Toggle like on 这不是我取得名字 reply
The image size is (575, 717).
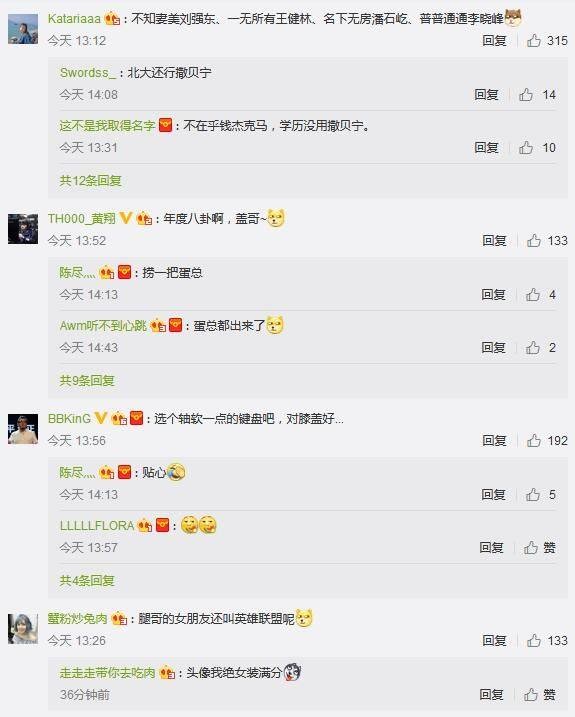(x=526, y=148)
